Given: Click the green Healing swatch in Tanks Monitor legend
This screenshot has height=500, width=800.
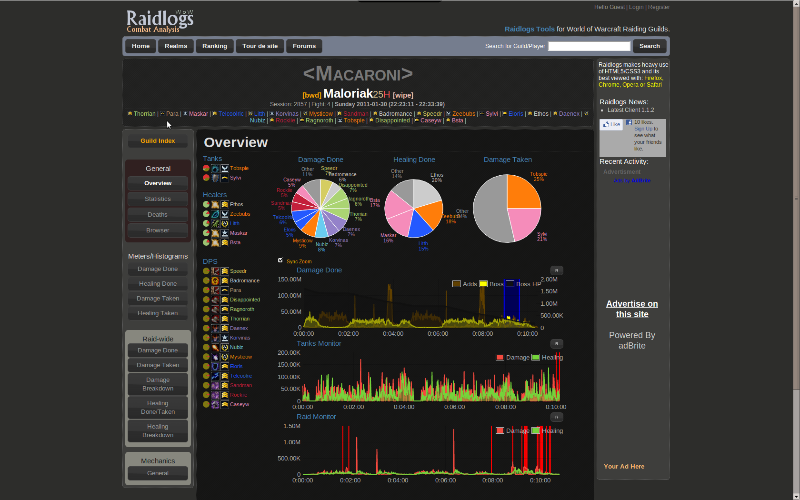Looking at the screenshot, I should coord(535,358).
